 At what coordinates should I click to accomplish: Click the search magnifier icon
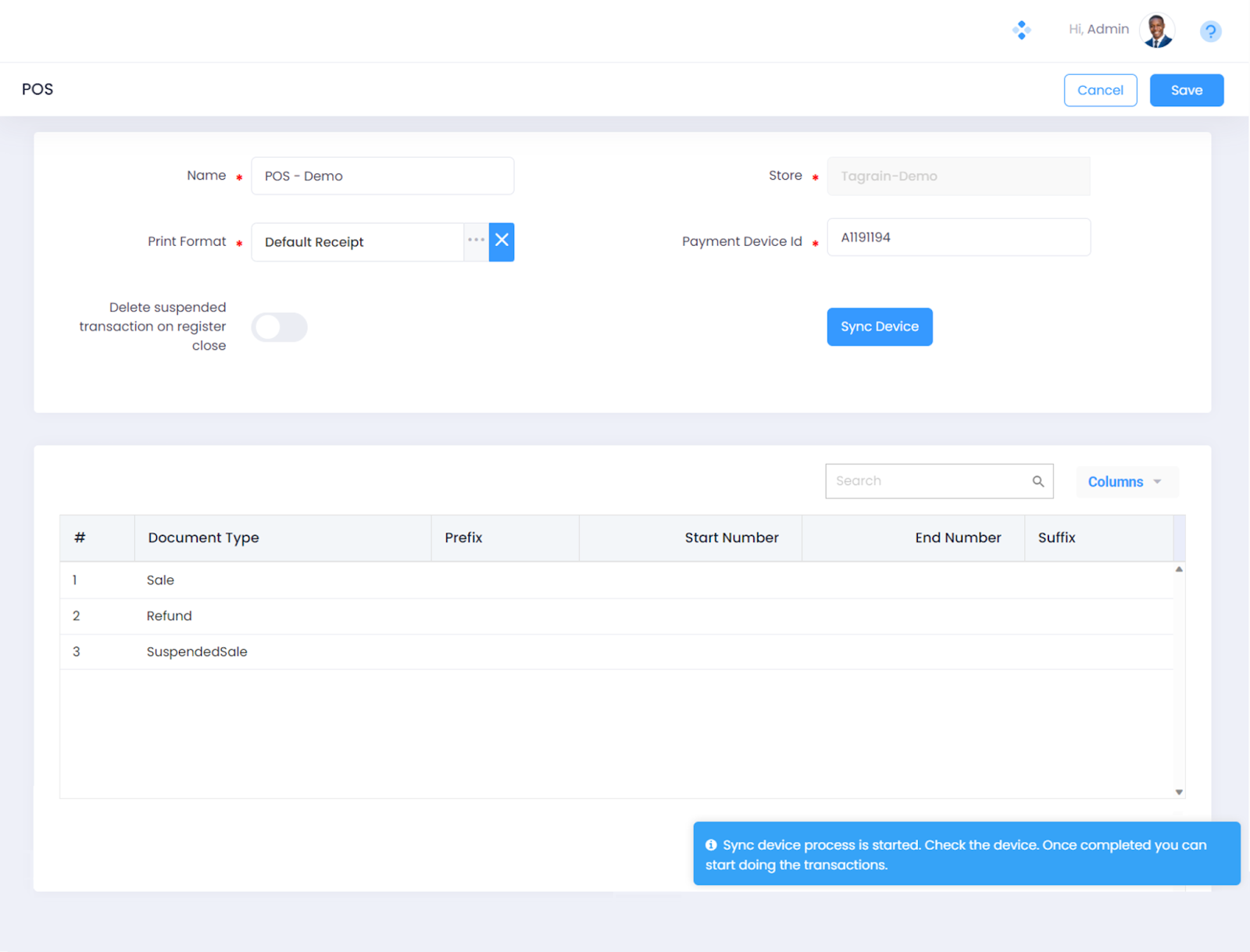pyautogui.click(x=1037, y=481)
